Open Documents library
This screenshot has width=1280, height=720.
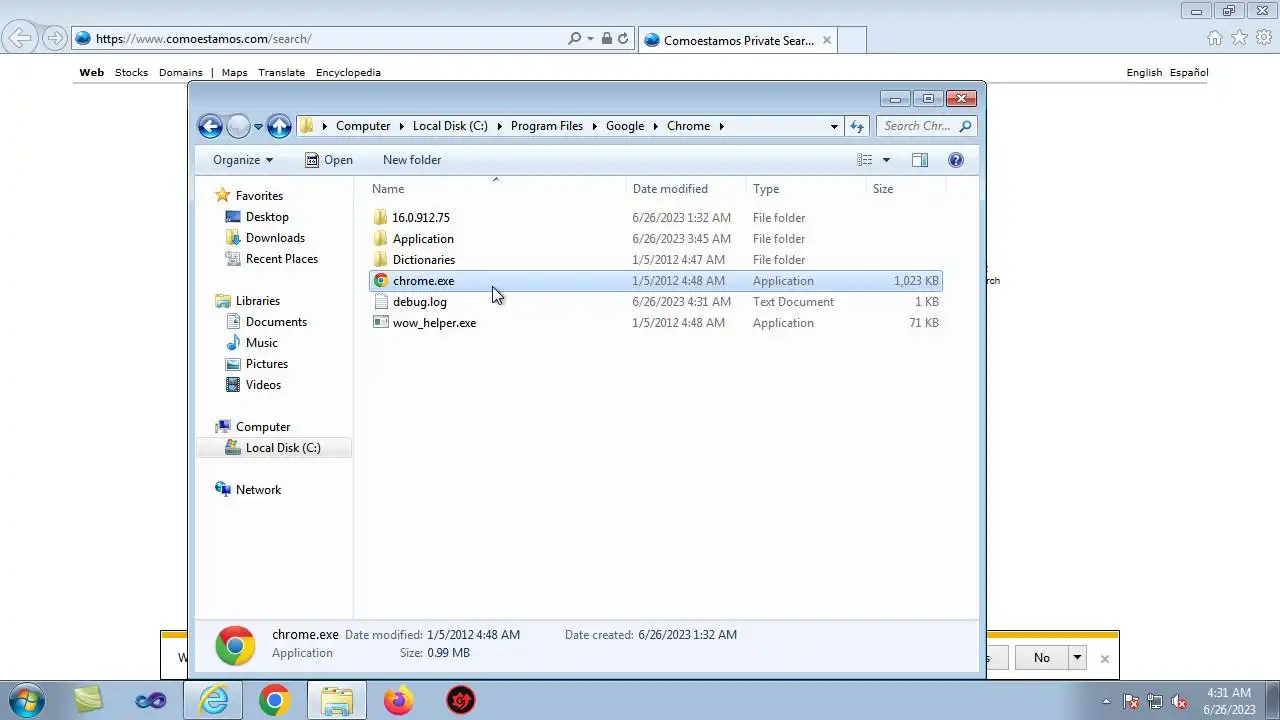(x=276, y=322)
